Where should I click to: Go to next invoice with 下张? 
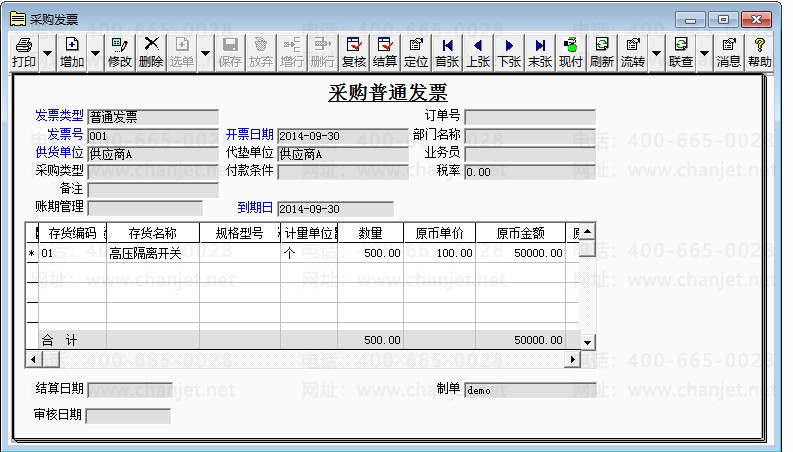tap(509, 53)
